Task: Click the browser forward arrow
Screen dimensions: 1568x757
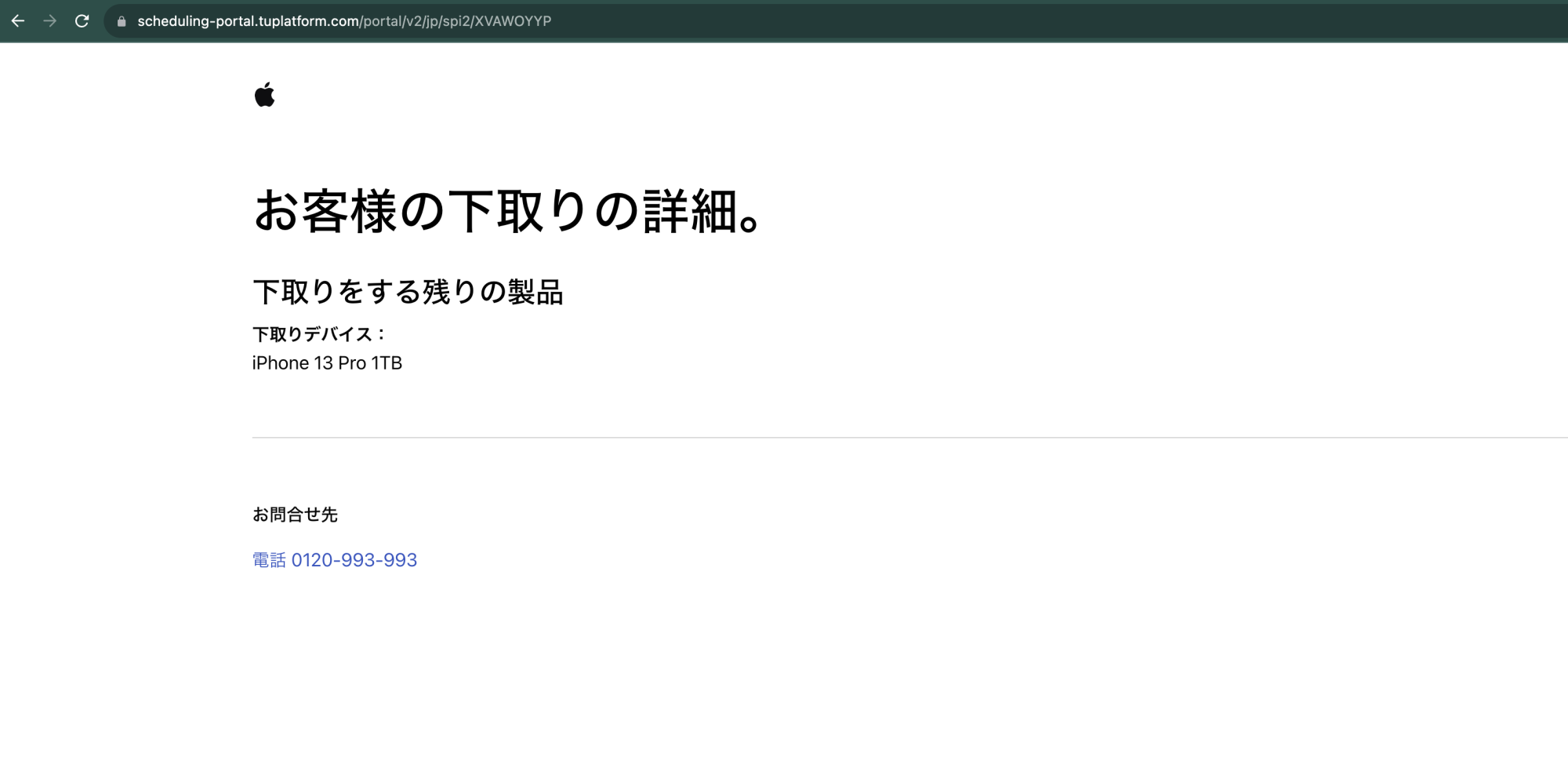Action: (x=50, y=21)
